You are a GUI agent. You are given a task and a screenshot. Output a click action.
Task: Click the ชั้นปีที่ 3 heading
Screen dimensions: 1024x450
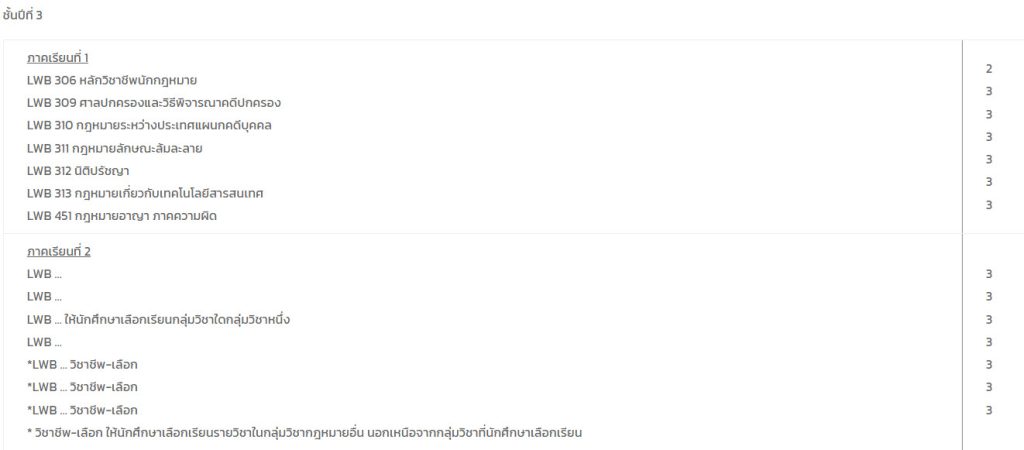(x=22, y=15)
